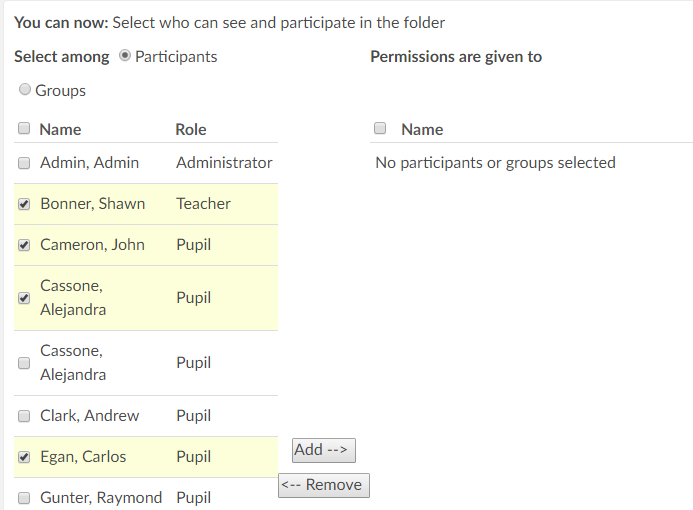
Task: Check the unselected Cassone, Alejandra checkbox
Action: click(24, 363)
